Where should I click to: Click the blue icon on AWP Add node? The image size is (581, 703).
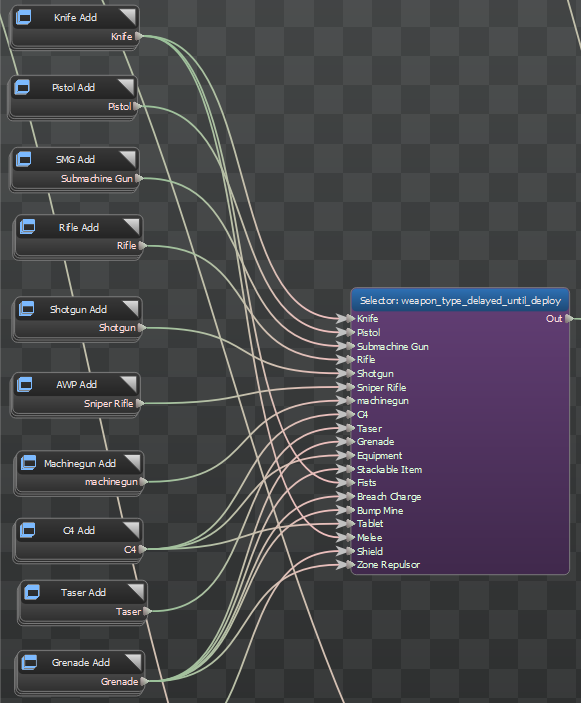(x=25, y=384)
